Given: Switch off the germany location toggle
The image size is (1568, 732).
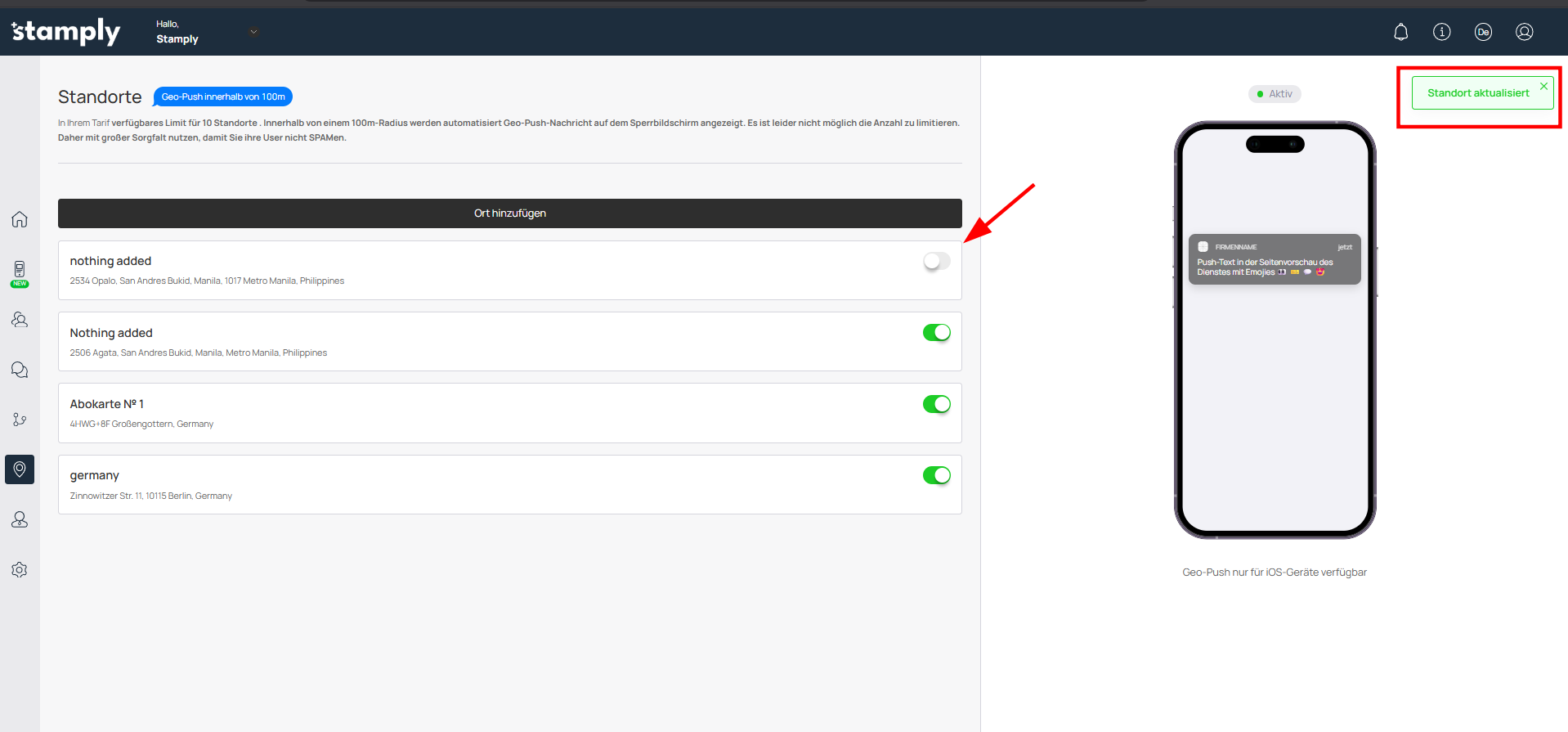Looking at the screenshot, I should point(936,475).
